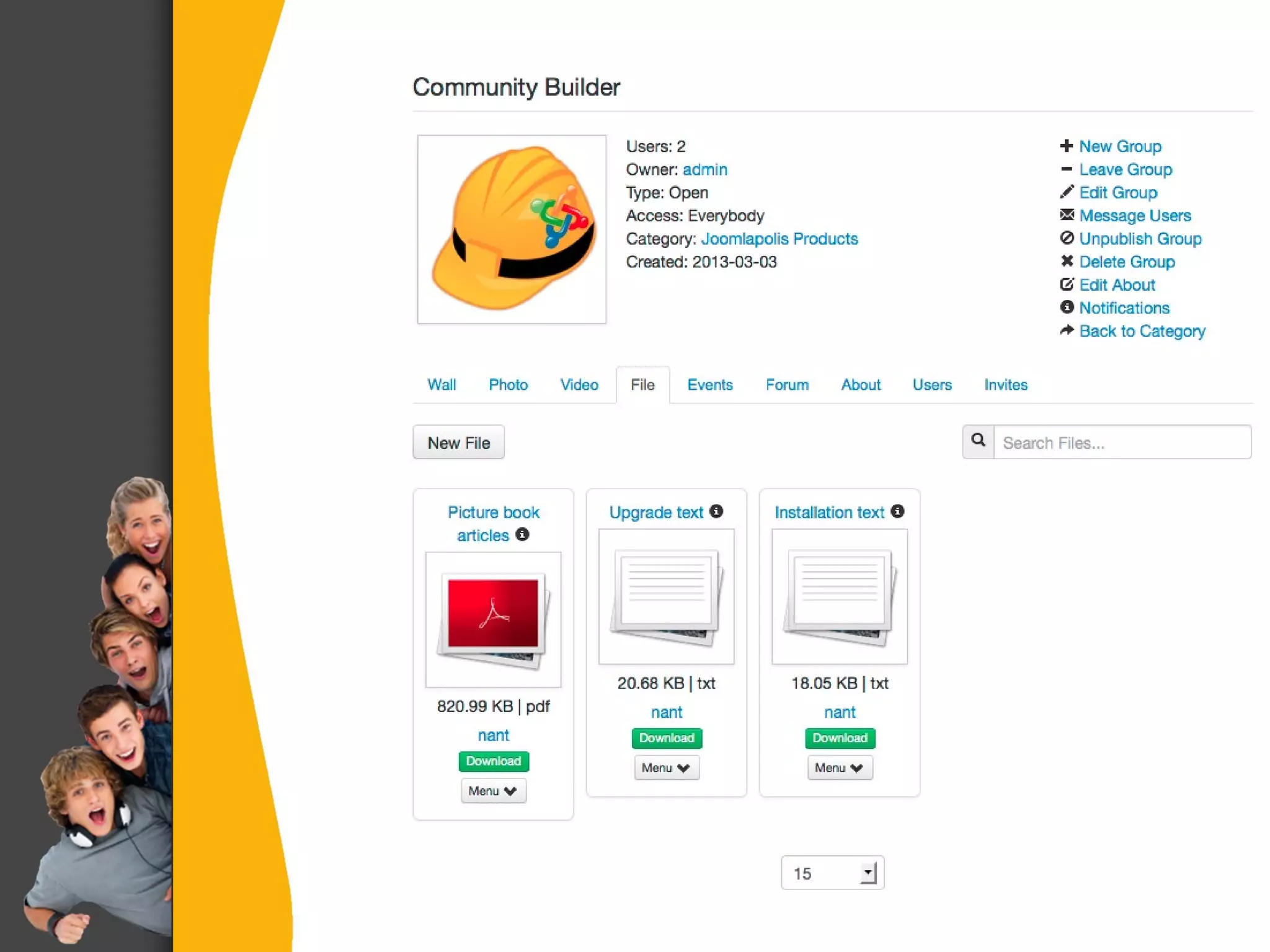Screen dimensions: 1270x952
Task: Focus the Search Files input field
Action: (1121, 443)
